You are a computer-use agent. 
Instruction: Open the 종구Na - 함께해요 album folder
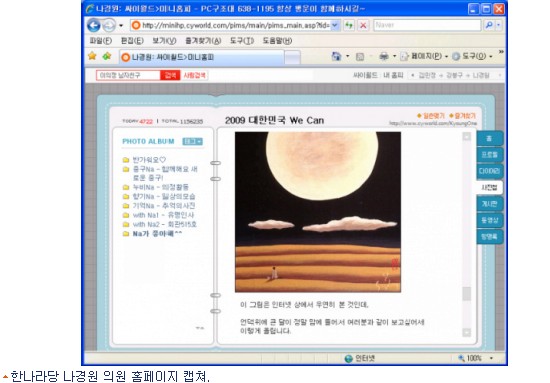pos(165,173)
